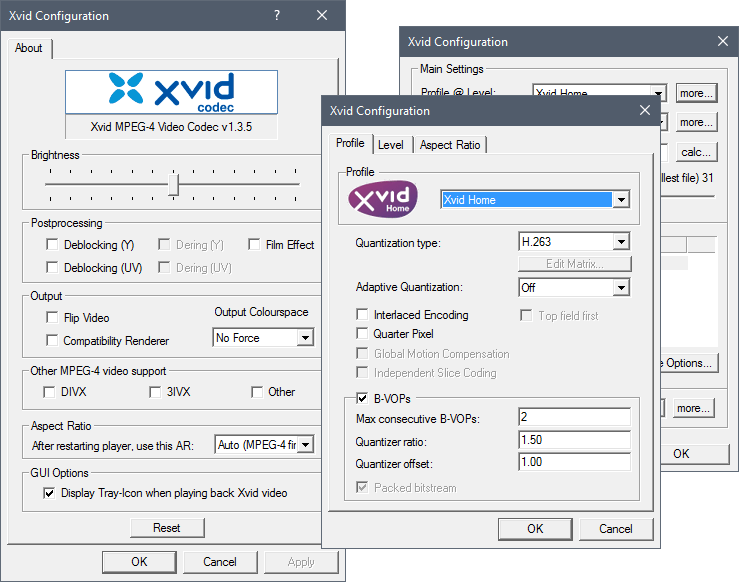
Task: Enable Quarter Pixel checkbox
Action: pyautogui.click(x=364, y=334)
